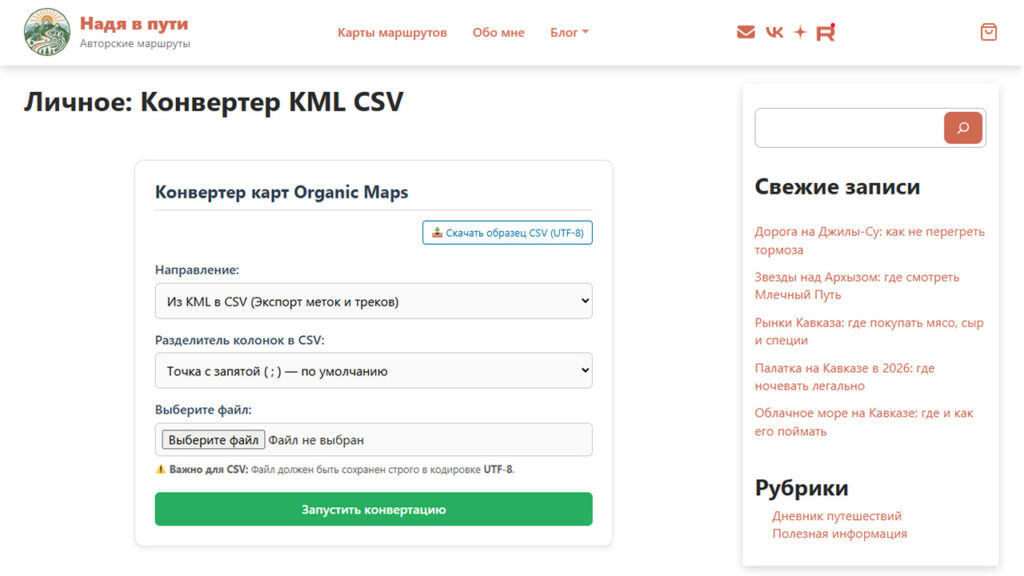
Task: Click the orange search magnifier button
Action: pyautogui.click(x=963, y=128)
